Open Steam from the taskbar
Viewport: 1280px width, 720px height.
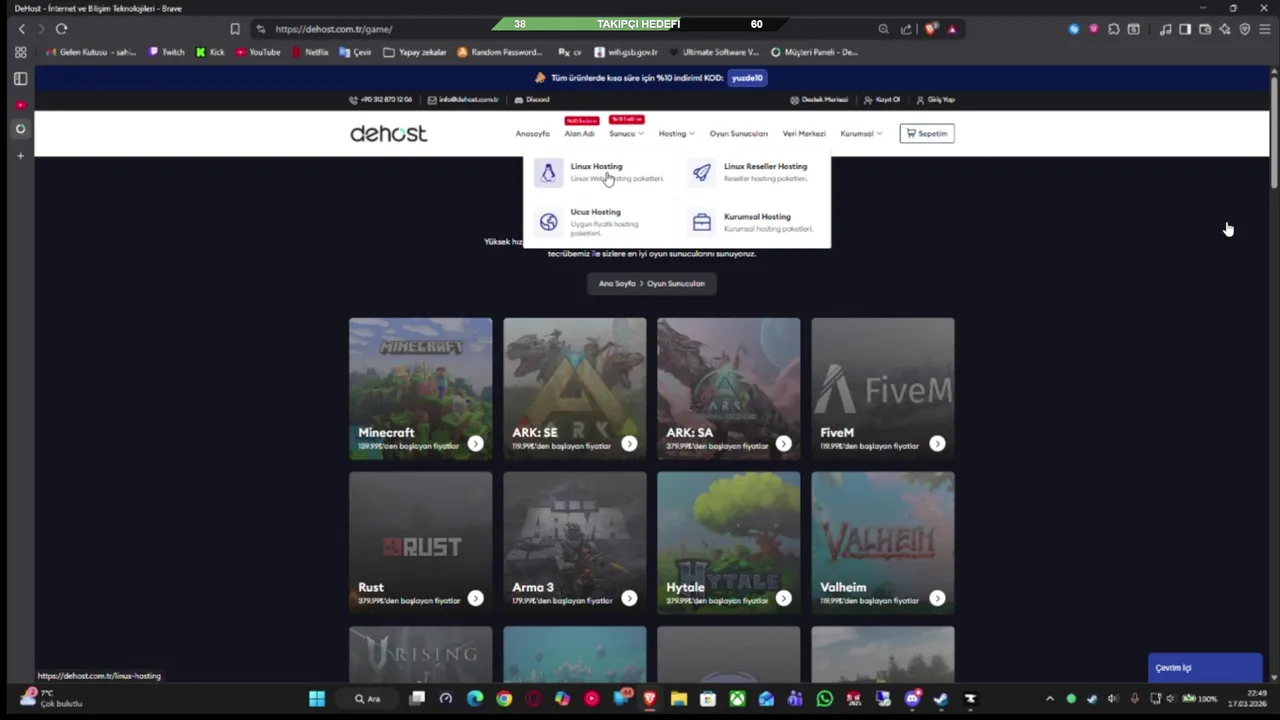[x=940, y=699]
